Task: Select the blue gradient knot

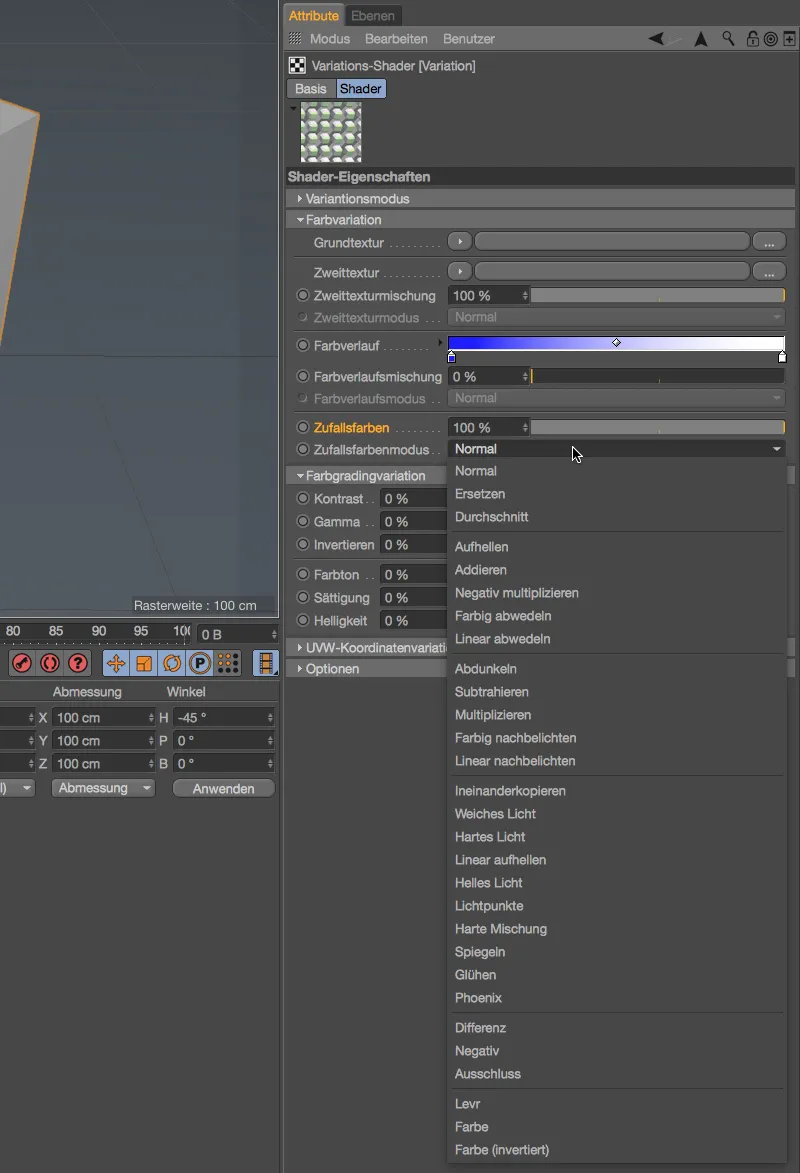Action: point(451,358)
